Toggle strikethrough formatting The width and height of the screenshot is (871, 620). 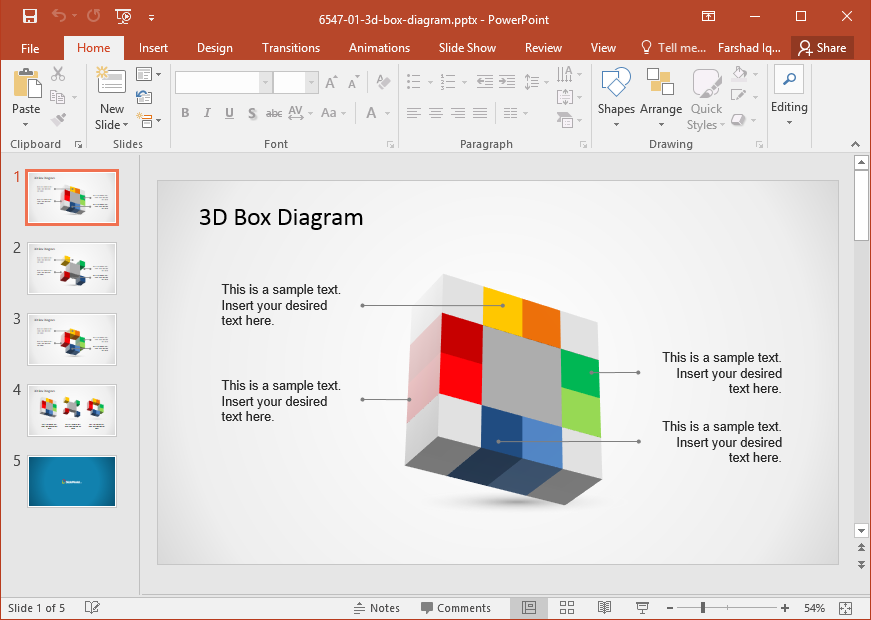273,113
